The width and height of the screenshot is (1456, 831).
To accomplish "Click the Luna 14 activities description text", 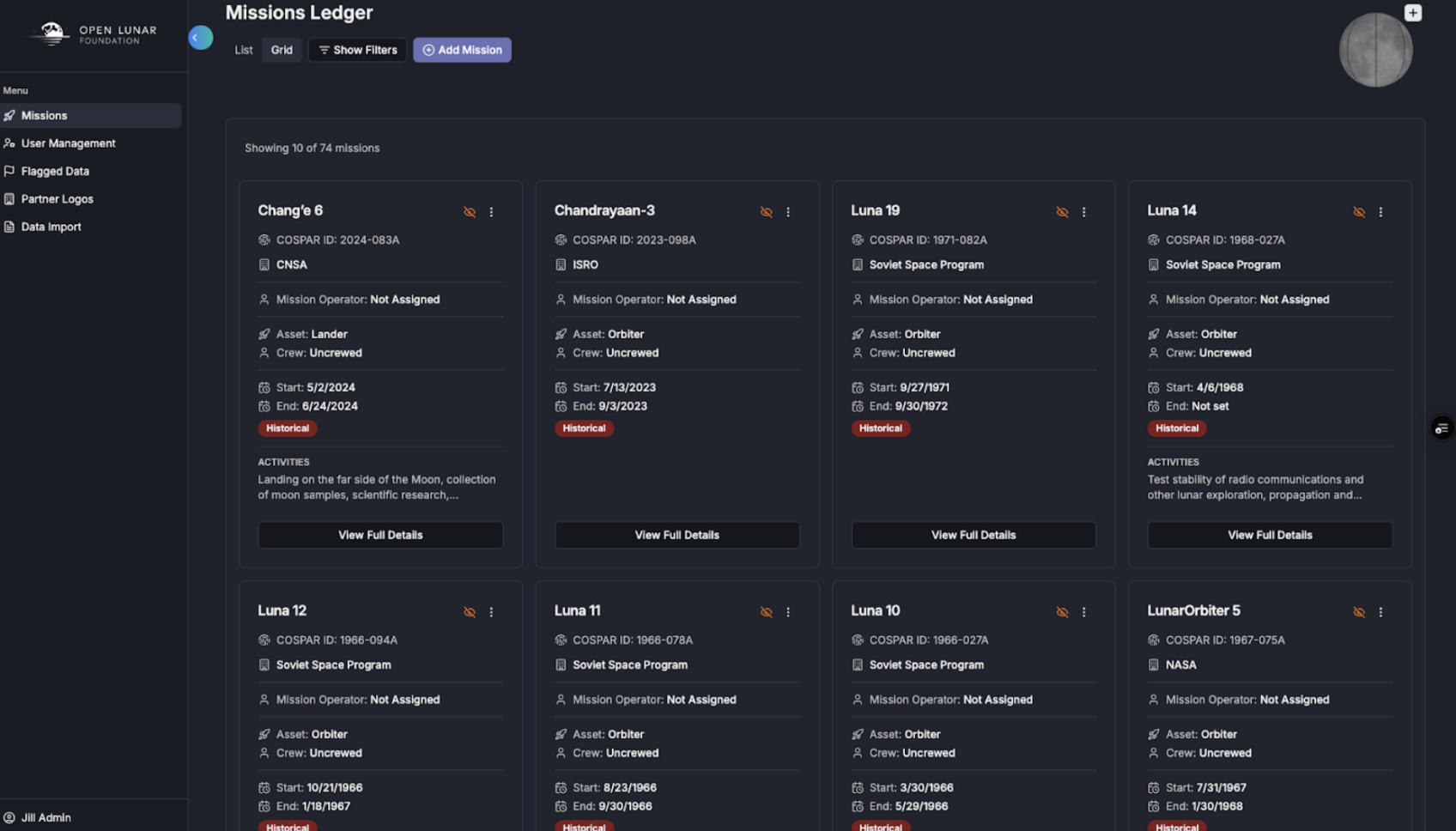I will coord(1255,488).
